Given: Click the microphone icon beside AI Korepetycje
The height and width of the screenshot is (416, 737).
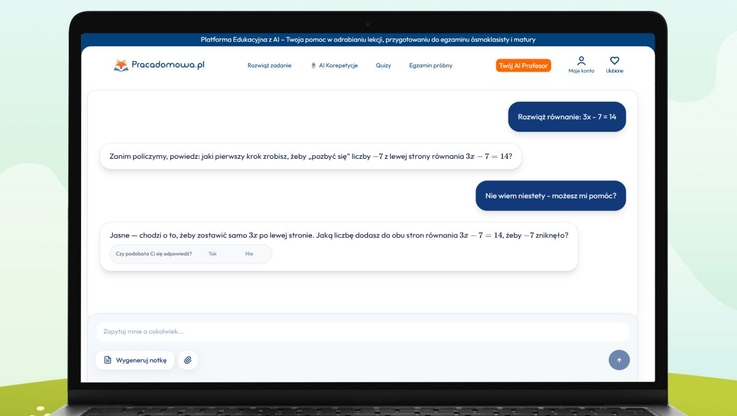Looking at the screenshot, I should (313, 66).
